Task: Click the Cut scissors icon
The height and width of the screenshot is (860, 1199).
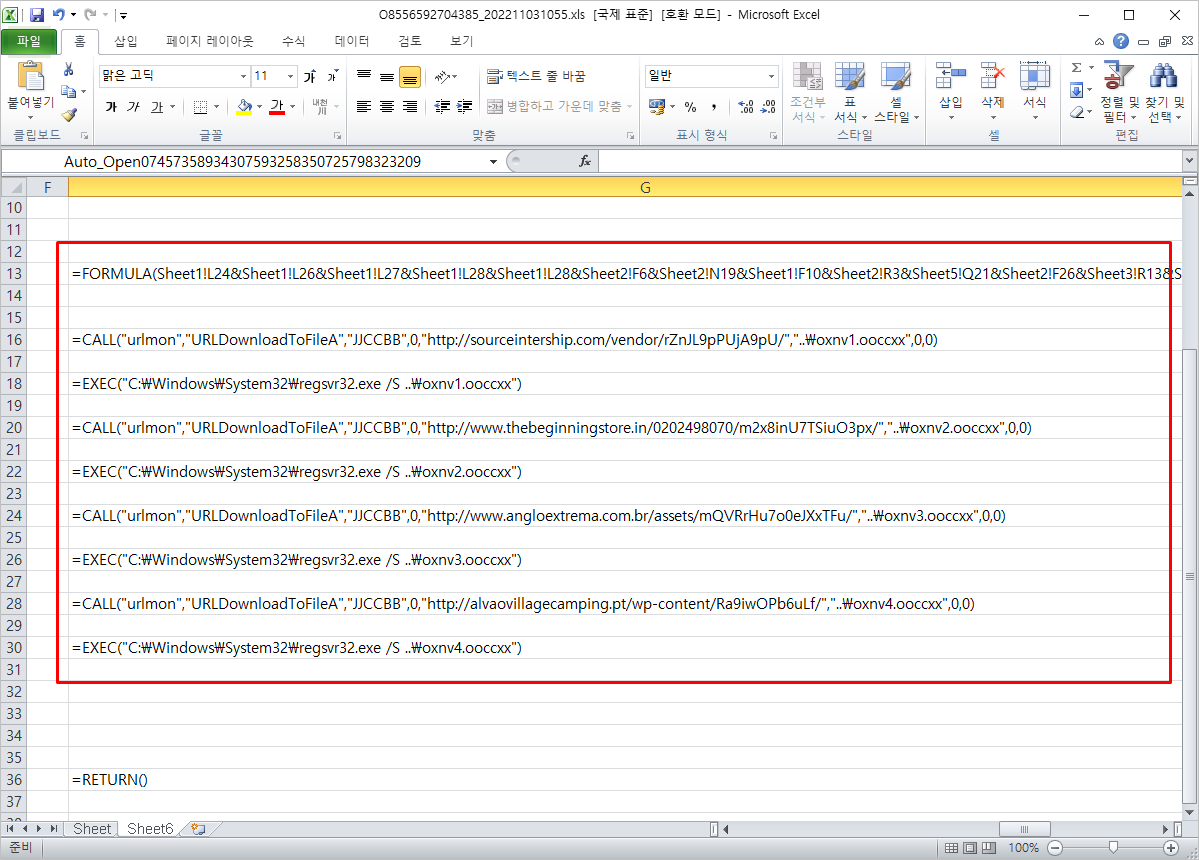Action: pos(69,70)
